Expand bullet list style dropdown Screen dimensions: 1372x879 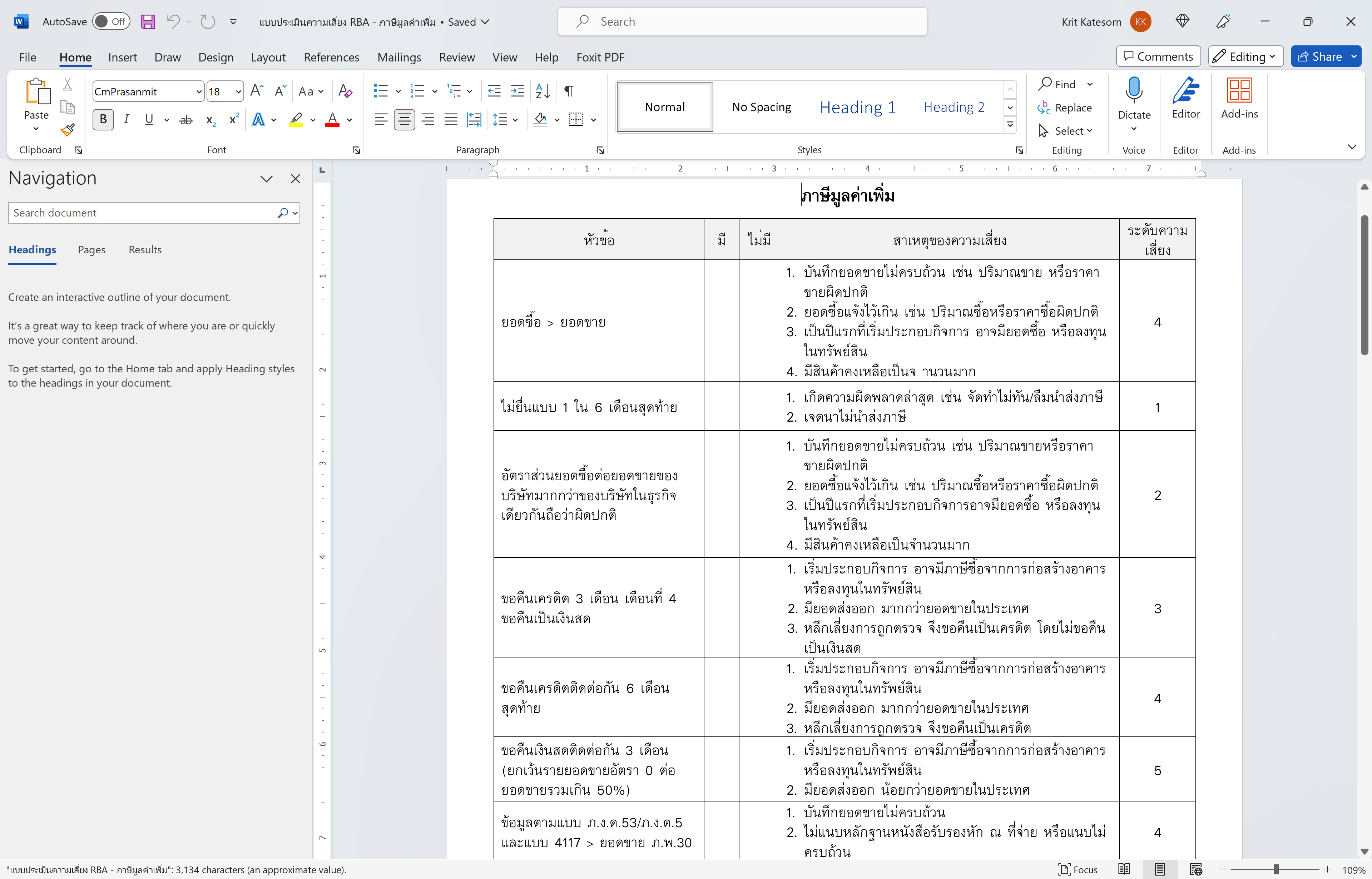(x=398, y=91)
